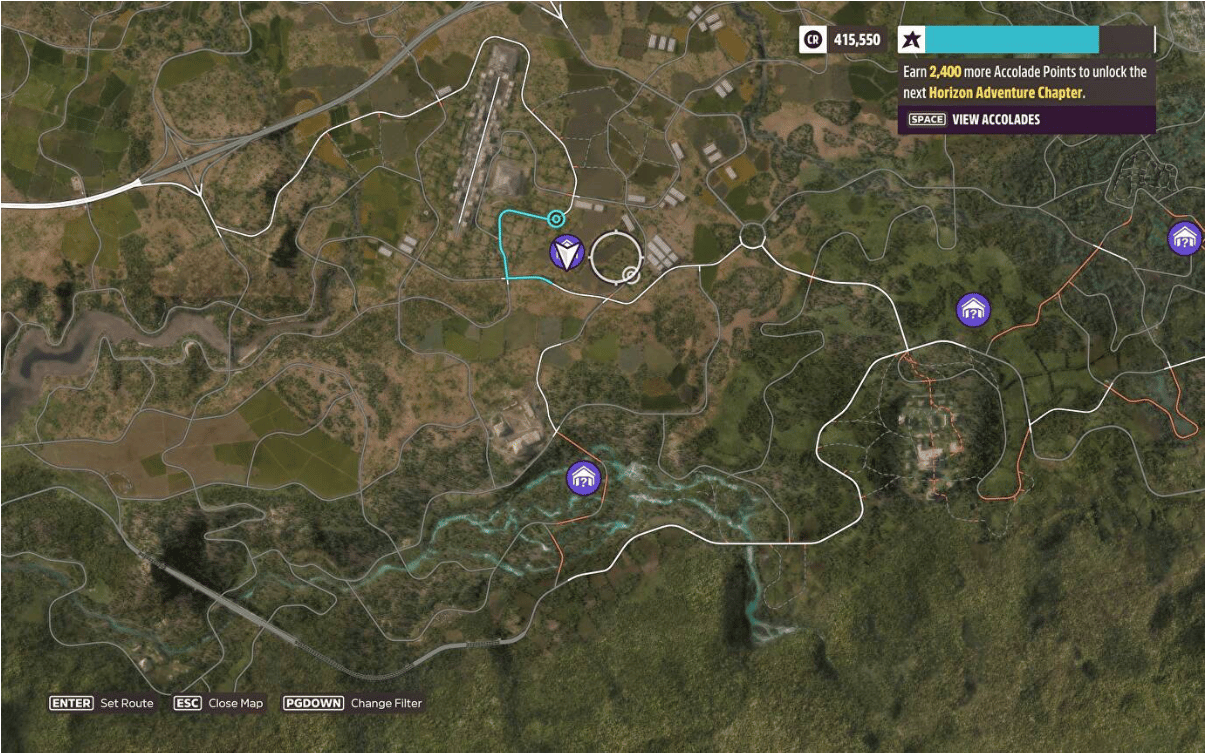The height and width of the screenshot is (754, 1206).
Task: Click the CR credits icon
Action: 812,40
